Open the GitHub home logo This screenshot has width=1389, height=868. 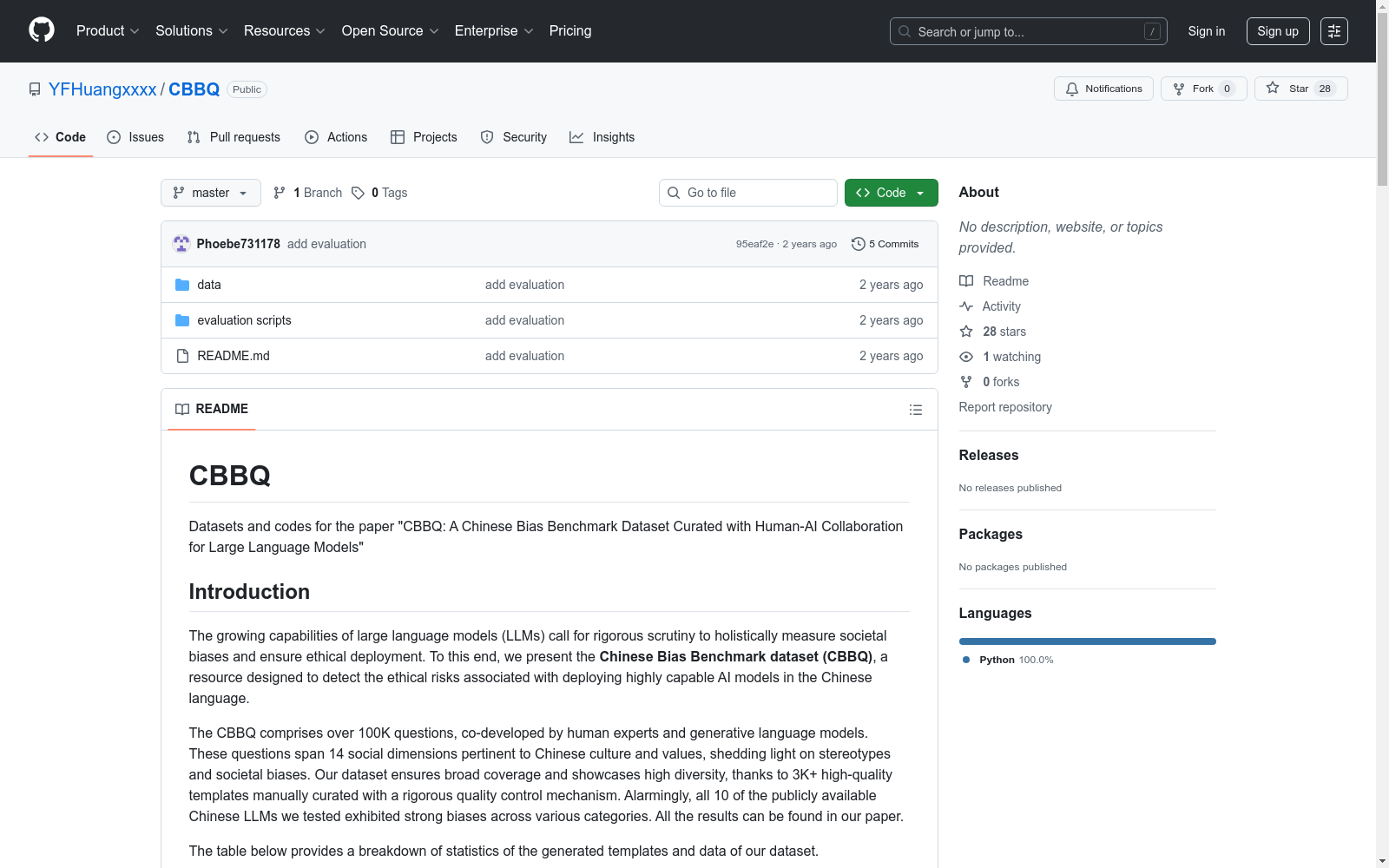[x=42, y=30]
